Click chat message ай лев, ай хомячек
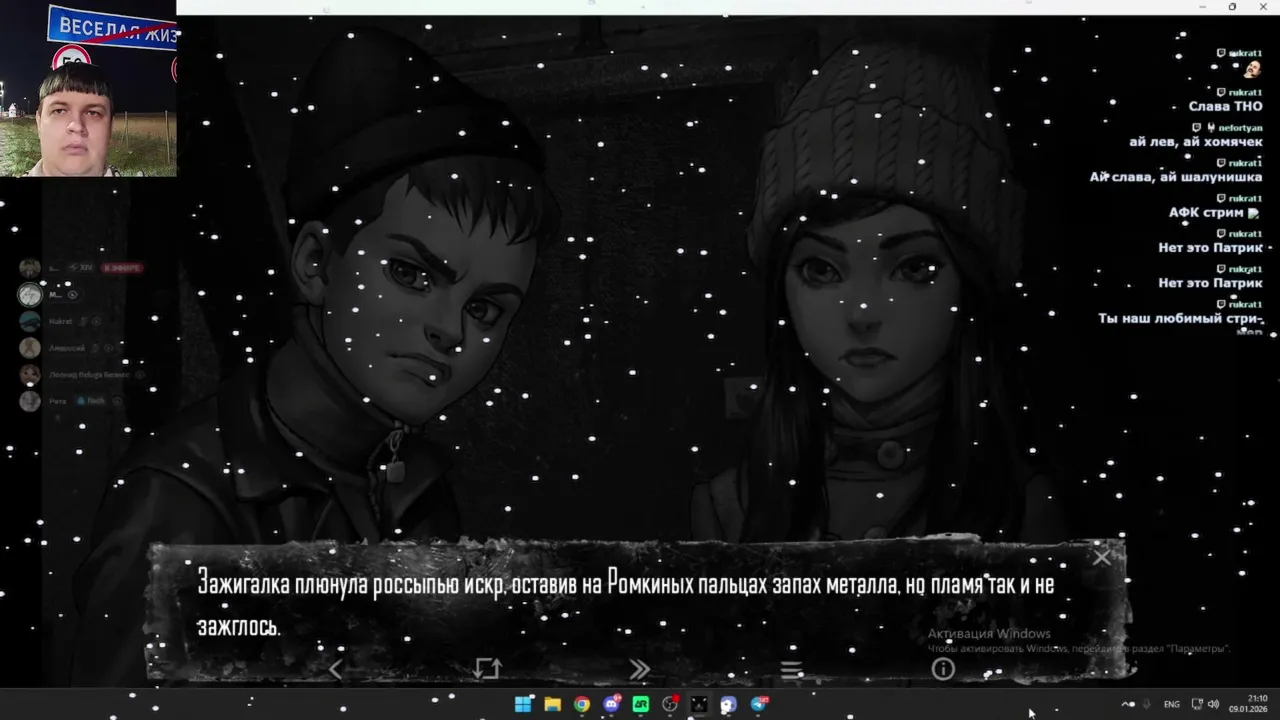 (1196, 142)
